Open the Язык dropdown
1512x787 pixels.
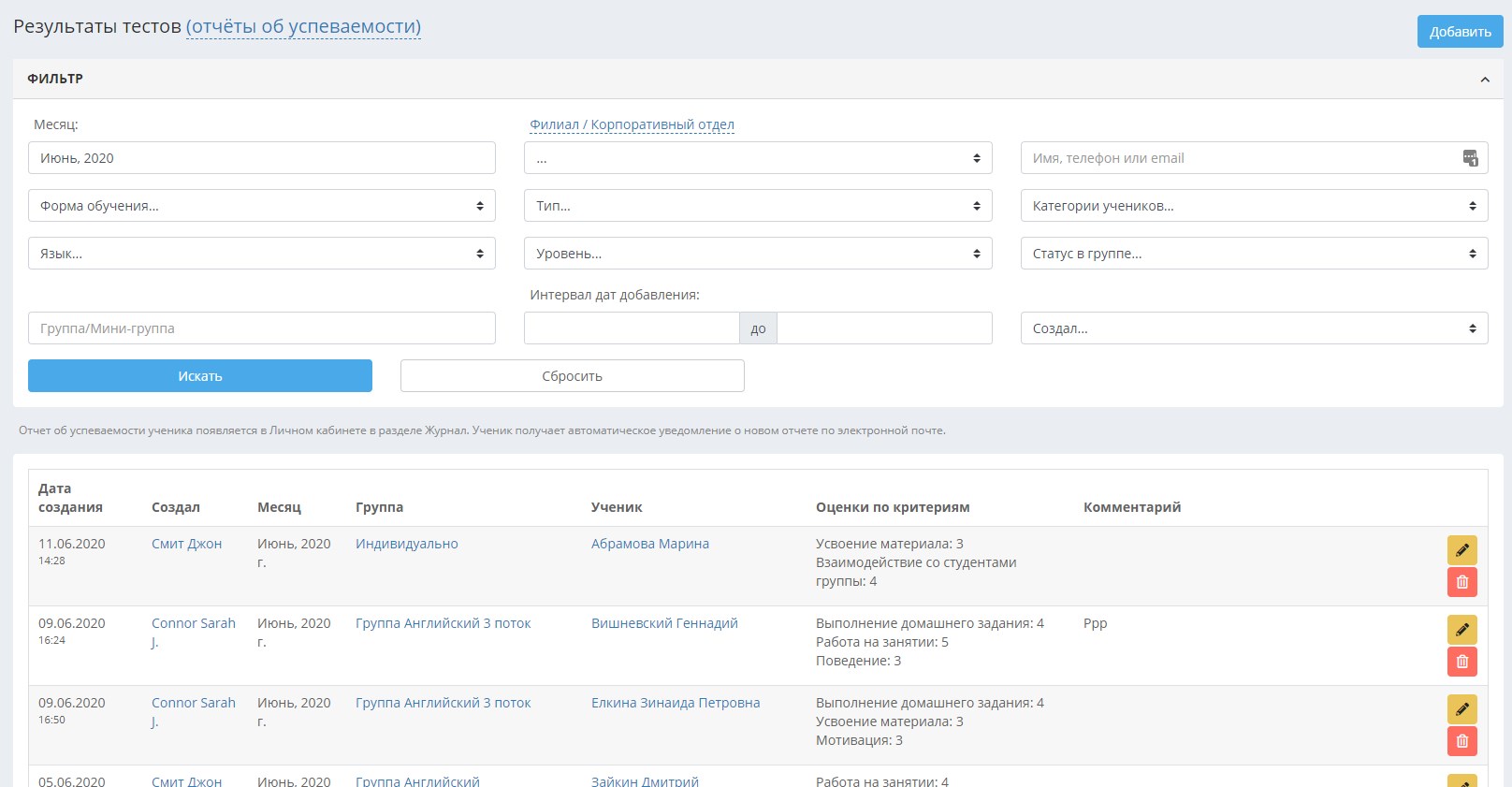262,254
